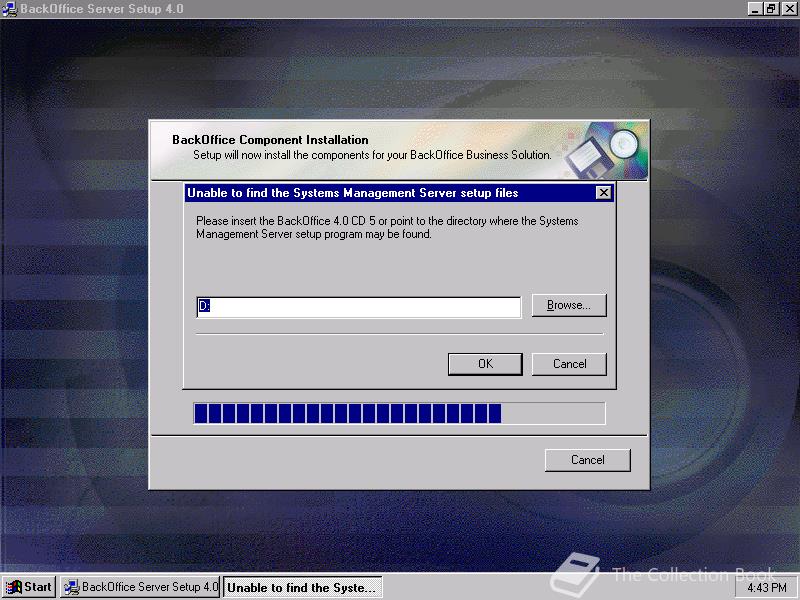Minimize the BackOffice Server Setup window
Image resolution: width=800 pixels, height=600 pixels.
click(x=755, y=9)
